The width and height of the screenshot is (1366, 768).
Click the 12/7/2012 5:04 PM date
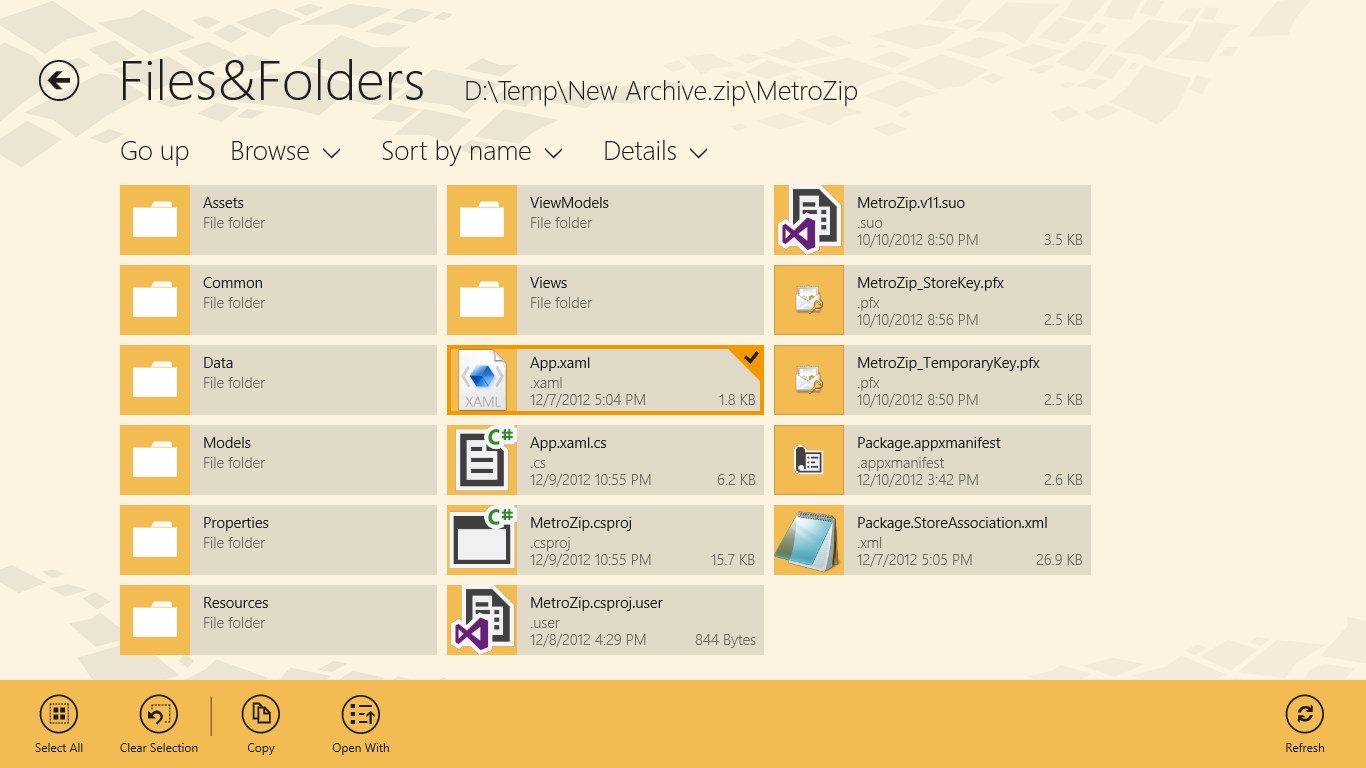pyautogui.click(x=588, y=400)
